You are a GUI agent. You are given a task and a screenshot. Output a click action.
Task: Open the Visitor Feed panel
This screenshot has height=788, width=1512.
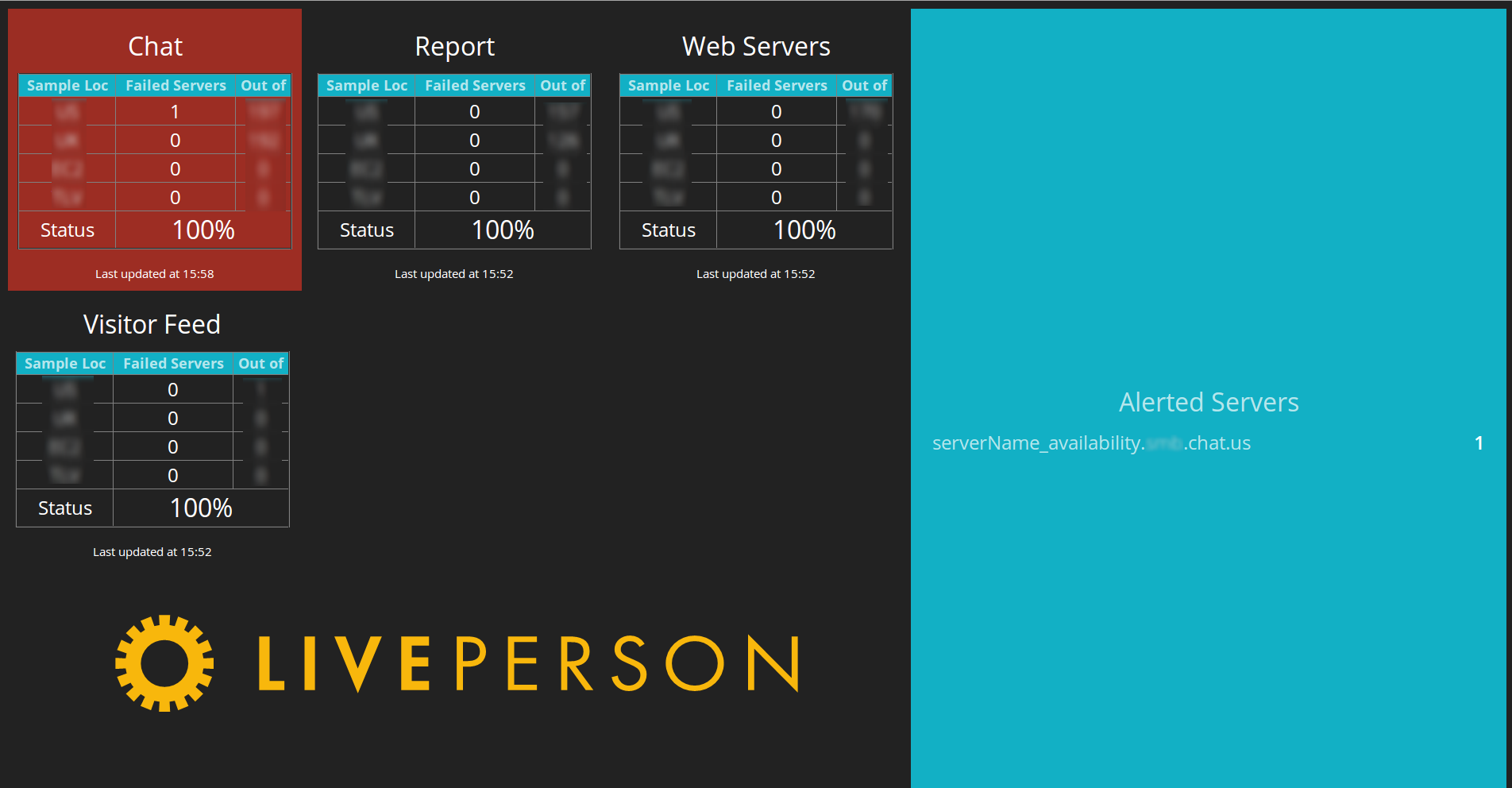[152, 324]
